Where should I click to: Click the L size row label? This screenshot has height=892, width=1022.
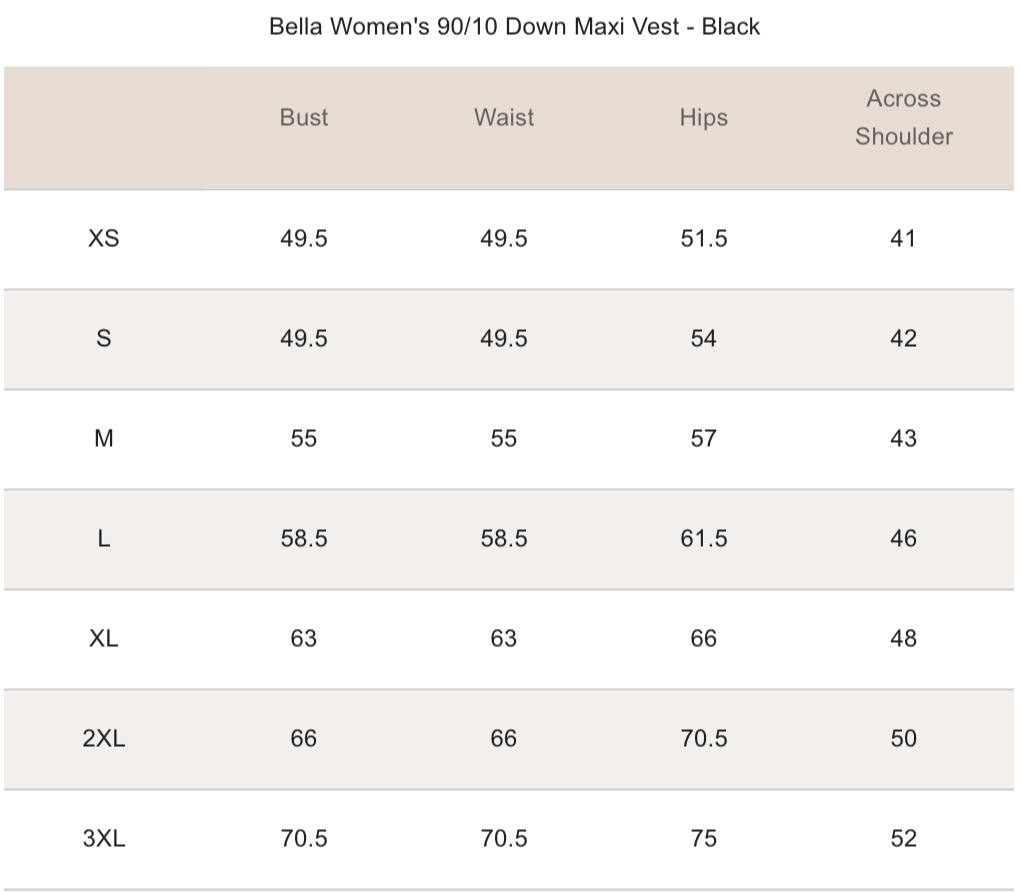tap(104, 538)
